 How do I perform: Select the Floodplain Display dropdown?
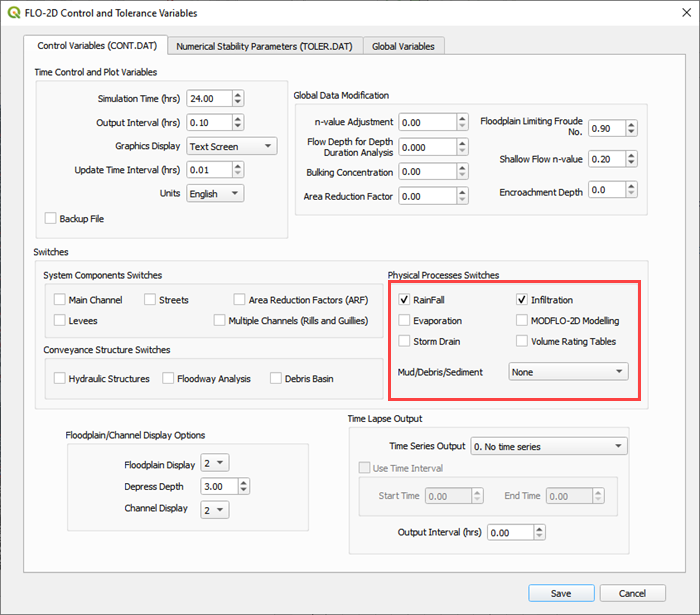[215, 463]
